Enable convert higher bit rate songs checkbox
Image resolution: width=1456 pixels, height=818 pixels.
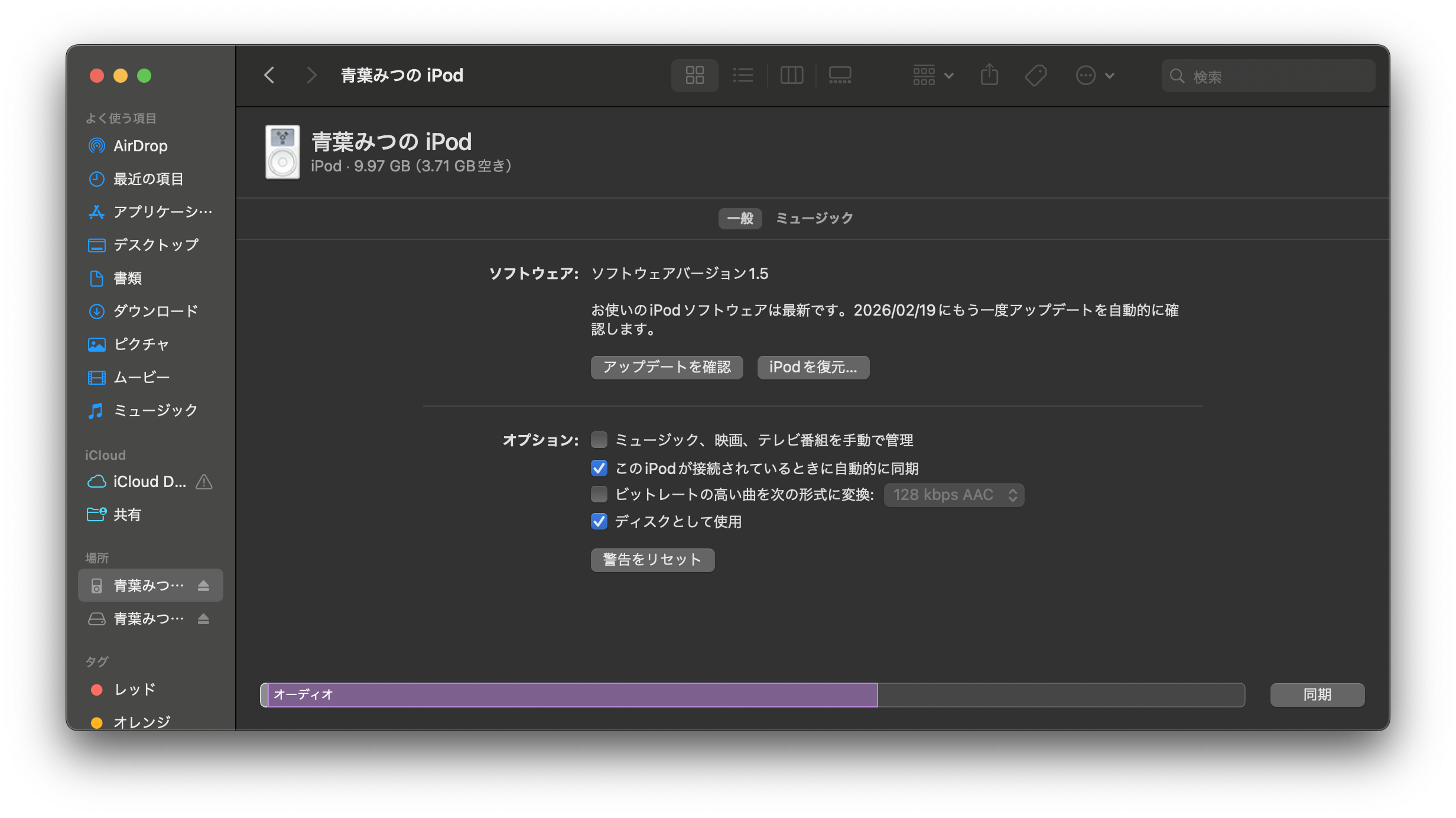pyautogui.click(x=599, y=494)
